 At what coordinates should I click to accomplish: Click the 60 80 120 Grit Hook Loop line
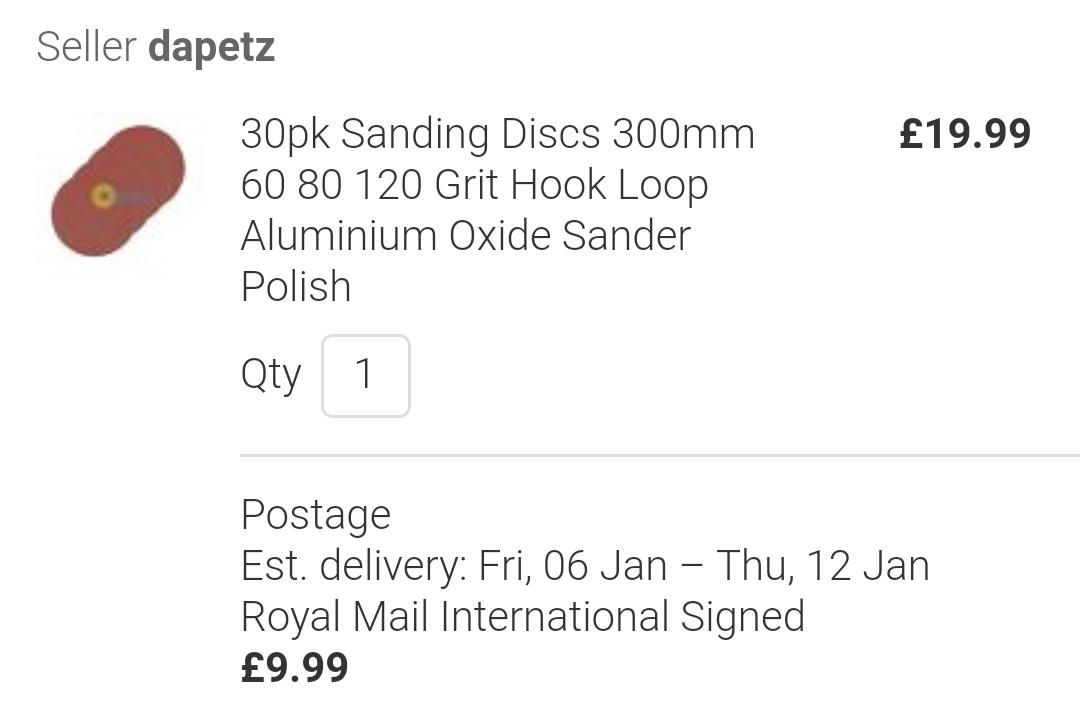coord(475,185)
